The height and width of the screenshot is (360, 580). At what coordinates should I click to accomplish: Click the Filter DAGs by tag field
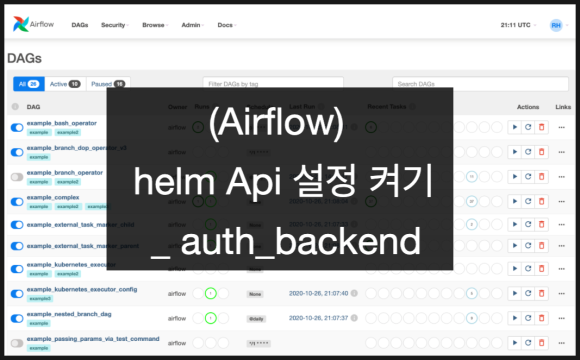(273, 84)
